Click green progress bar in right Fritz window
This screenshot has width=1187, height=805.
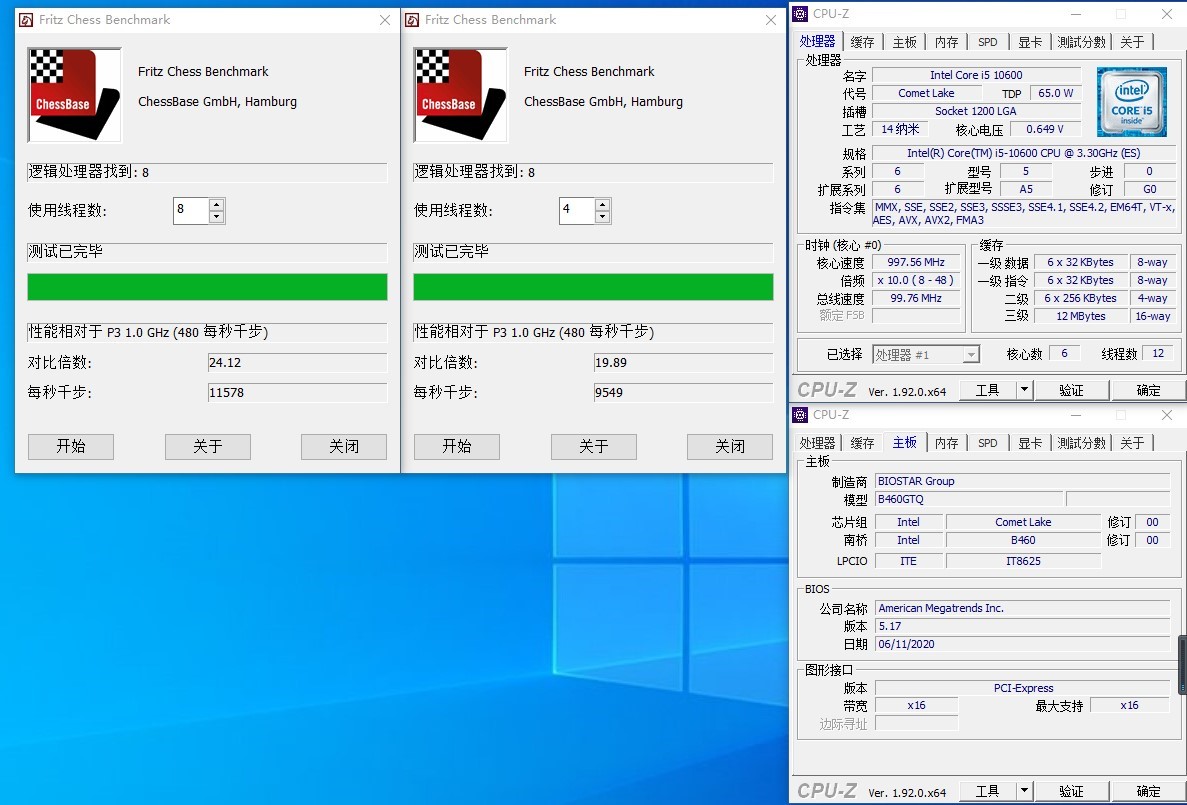[x=594, y=287]
